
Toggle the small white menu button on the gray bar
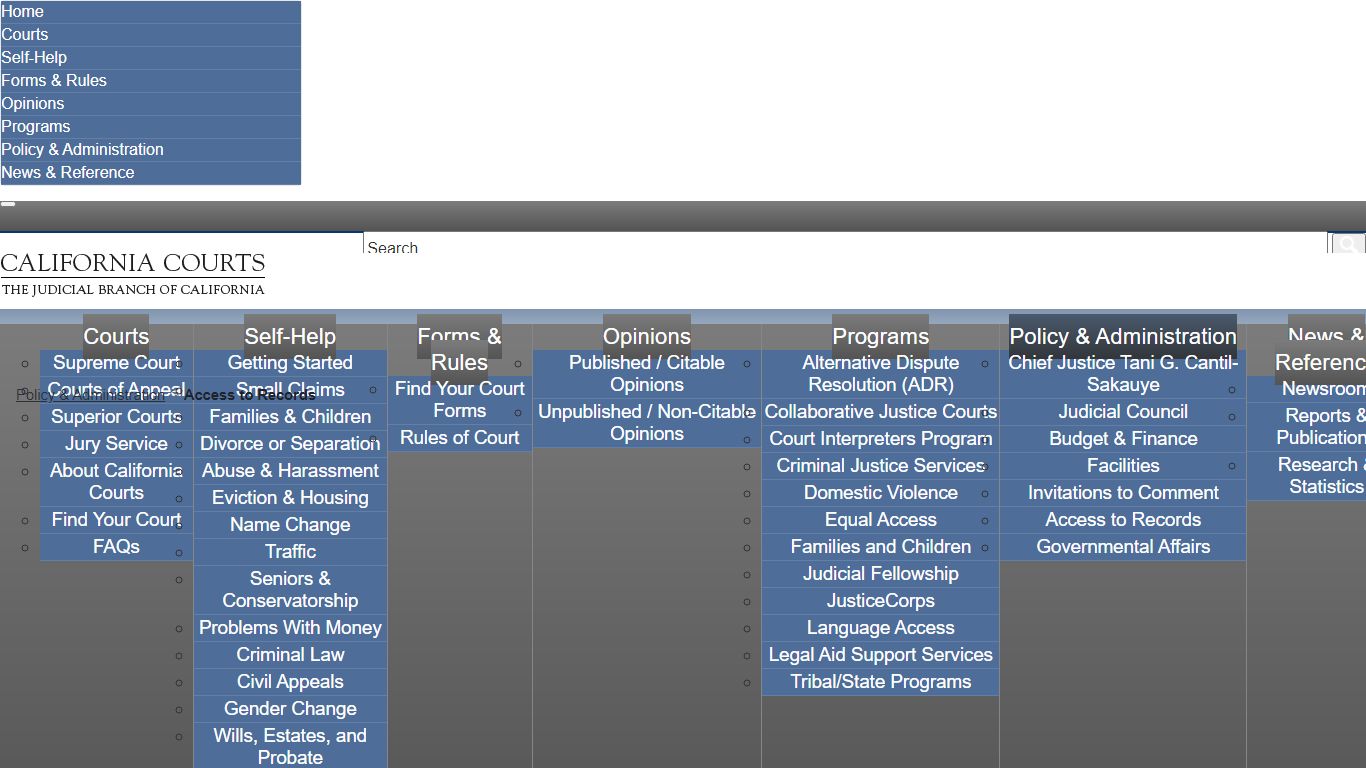coord(8,204)
